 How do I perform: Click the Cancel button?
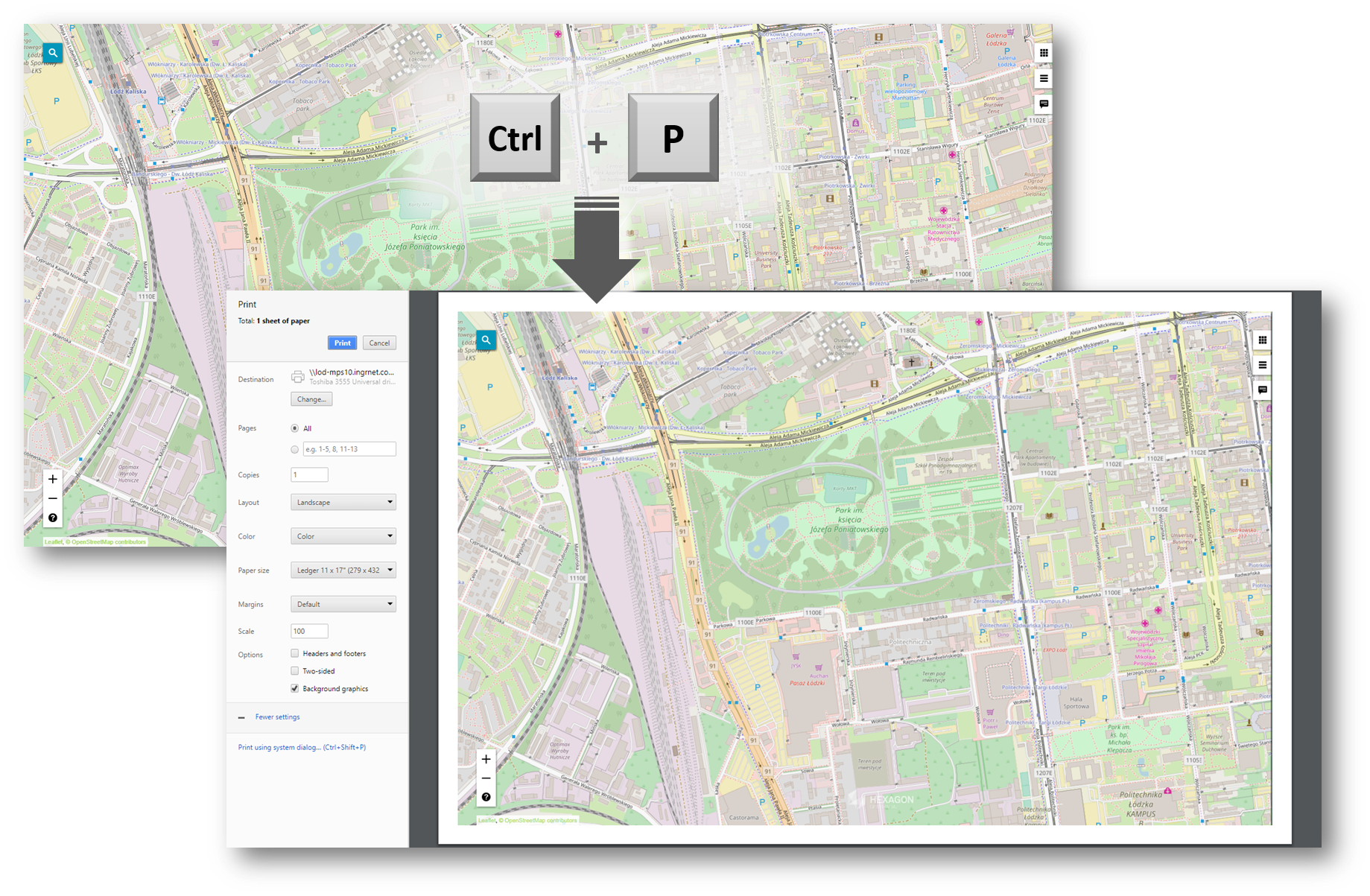379,343
